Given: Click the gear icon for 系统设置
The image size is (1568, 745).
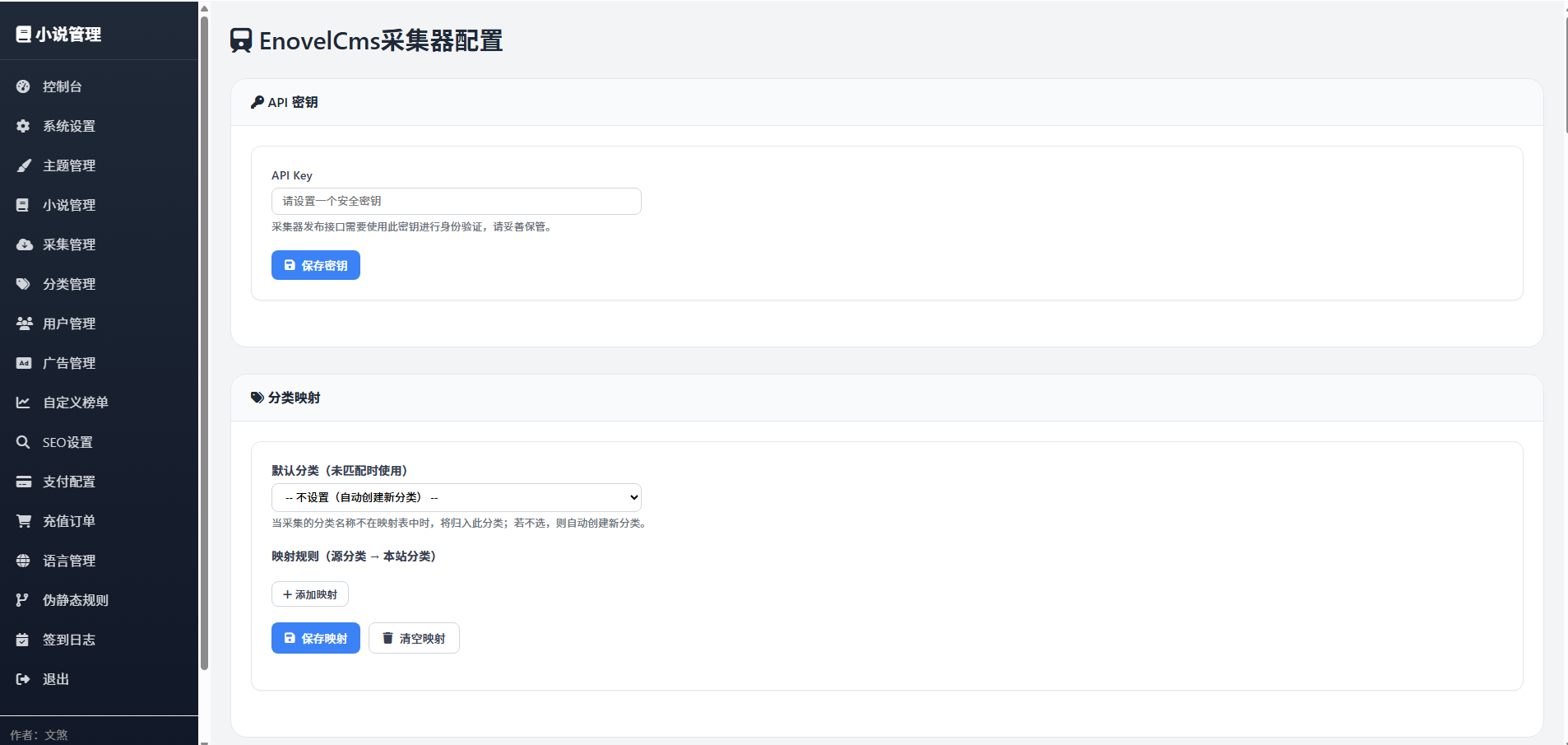Looking at the screenshot, I should point(23,126).
